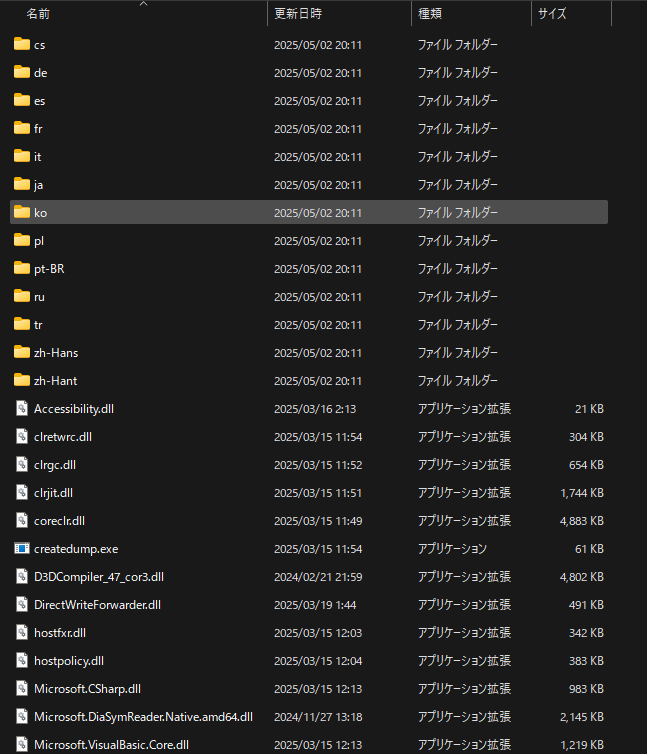Select the file name Microsoft.VisualBasic.Core.dll
Image resolution: width=647 pixels, height=754 pixels.
click(112, 745)
